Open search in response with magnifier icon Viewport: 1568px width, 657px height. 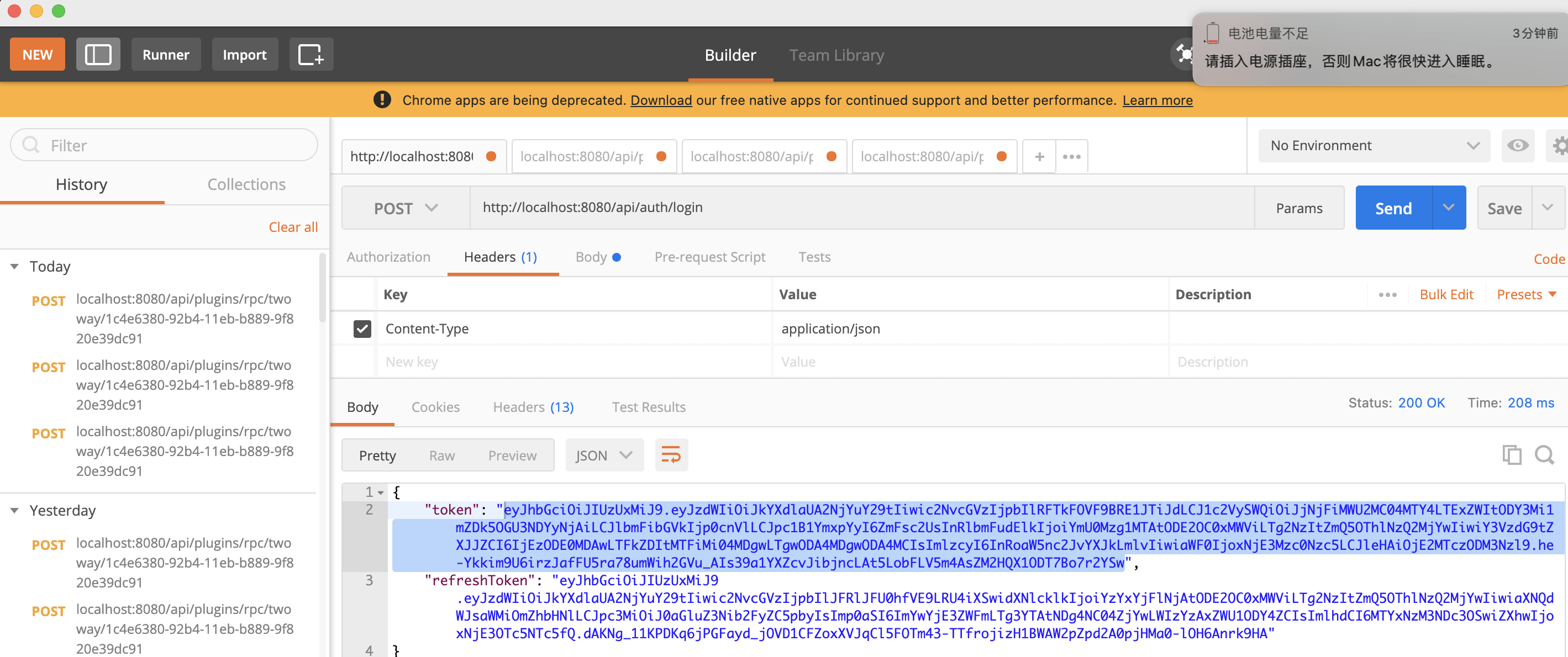click(1544, 455)
